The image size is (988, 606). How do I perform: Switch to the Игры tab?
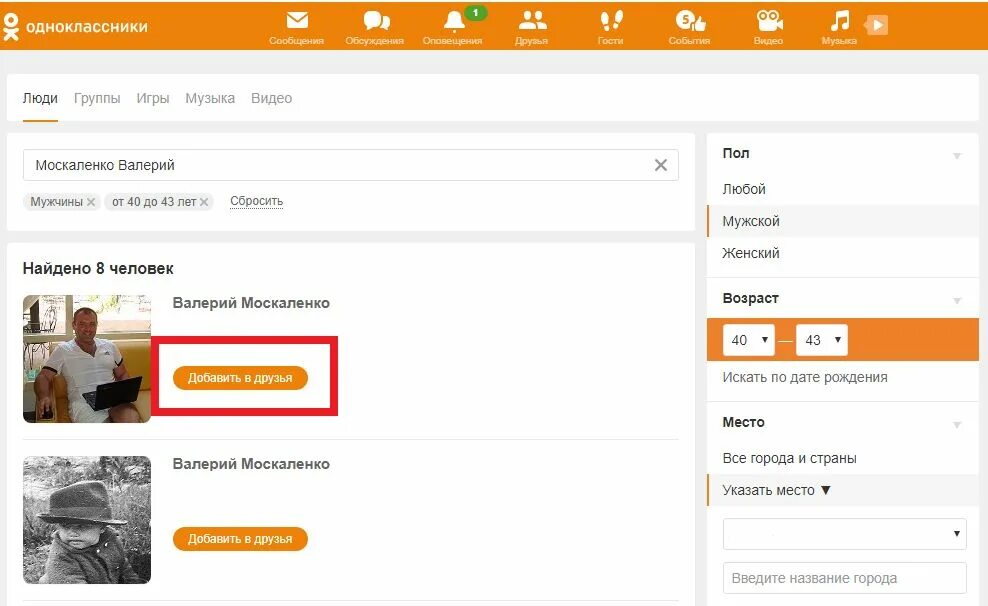point(153,98)
